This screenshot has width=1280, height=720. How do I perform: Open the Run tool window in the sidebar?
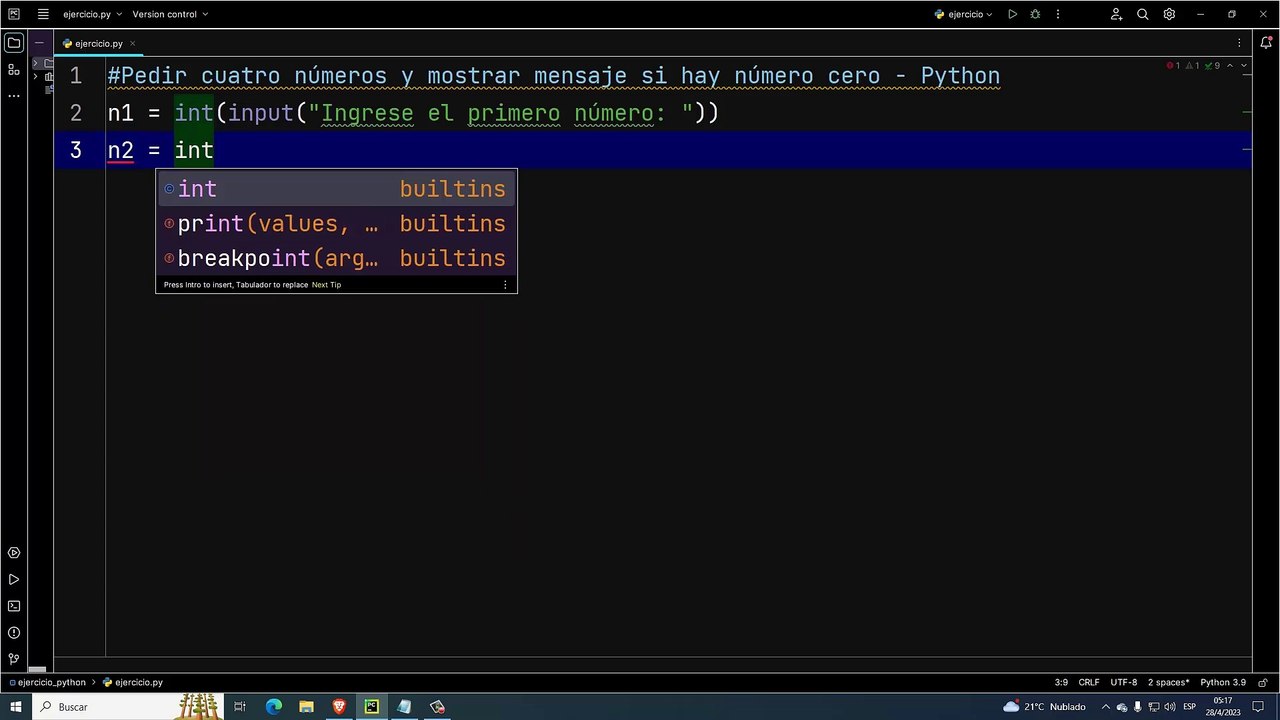(14, 579)
